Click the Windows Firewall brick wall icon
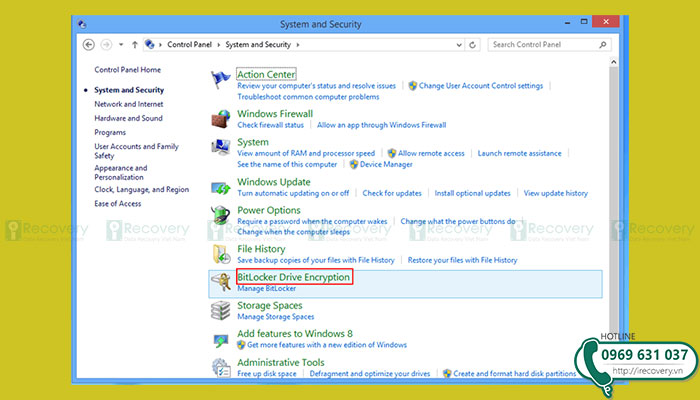The height and width of the screenshot is (400, 700). coord(221,119)
